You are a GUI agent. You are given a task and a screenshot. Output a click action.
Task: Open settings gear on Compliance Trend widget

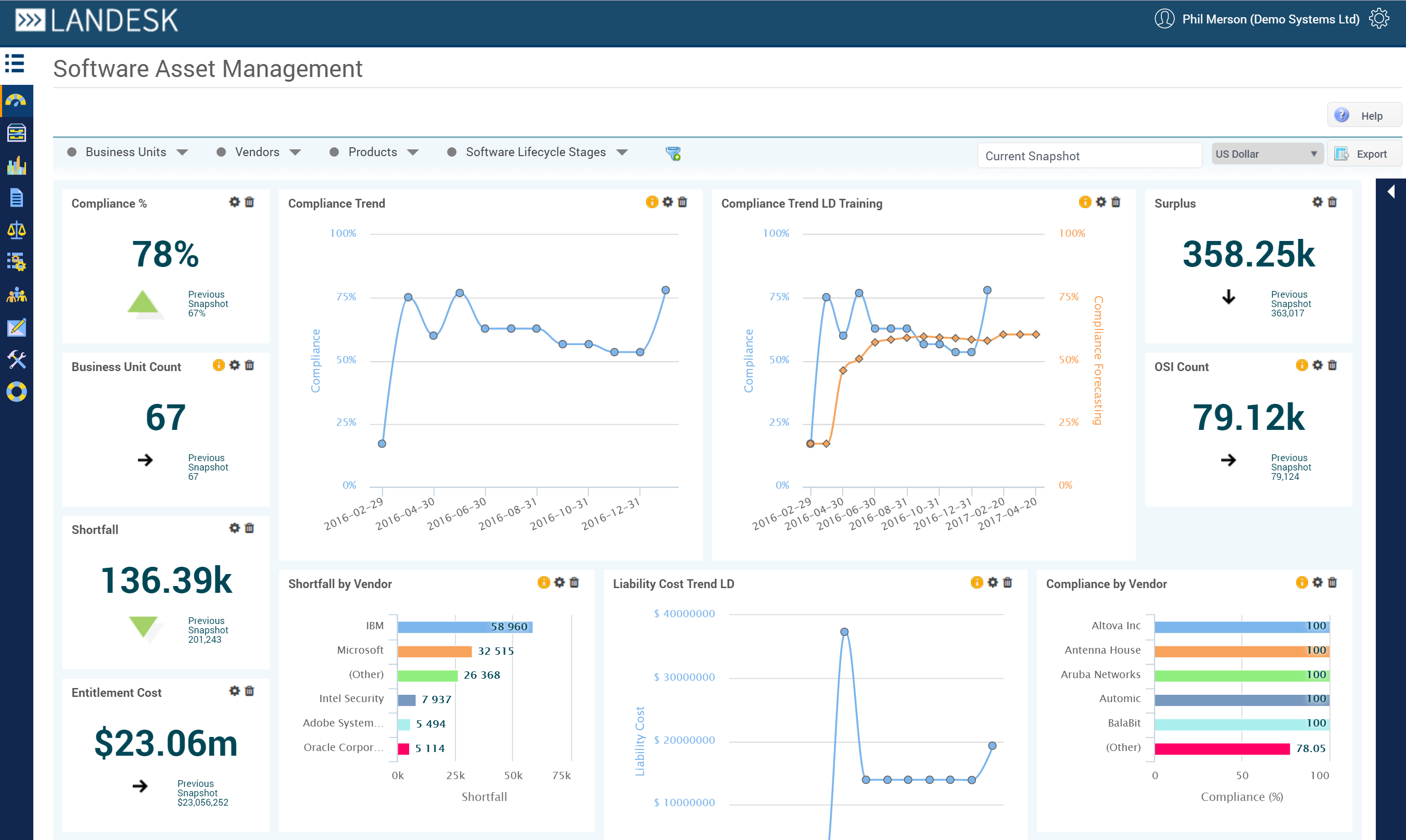point(668,202)
